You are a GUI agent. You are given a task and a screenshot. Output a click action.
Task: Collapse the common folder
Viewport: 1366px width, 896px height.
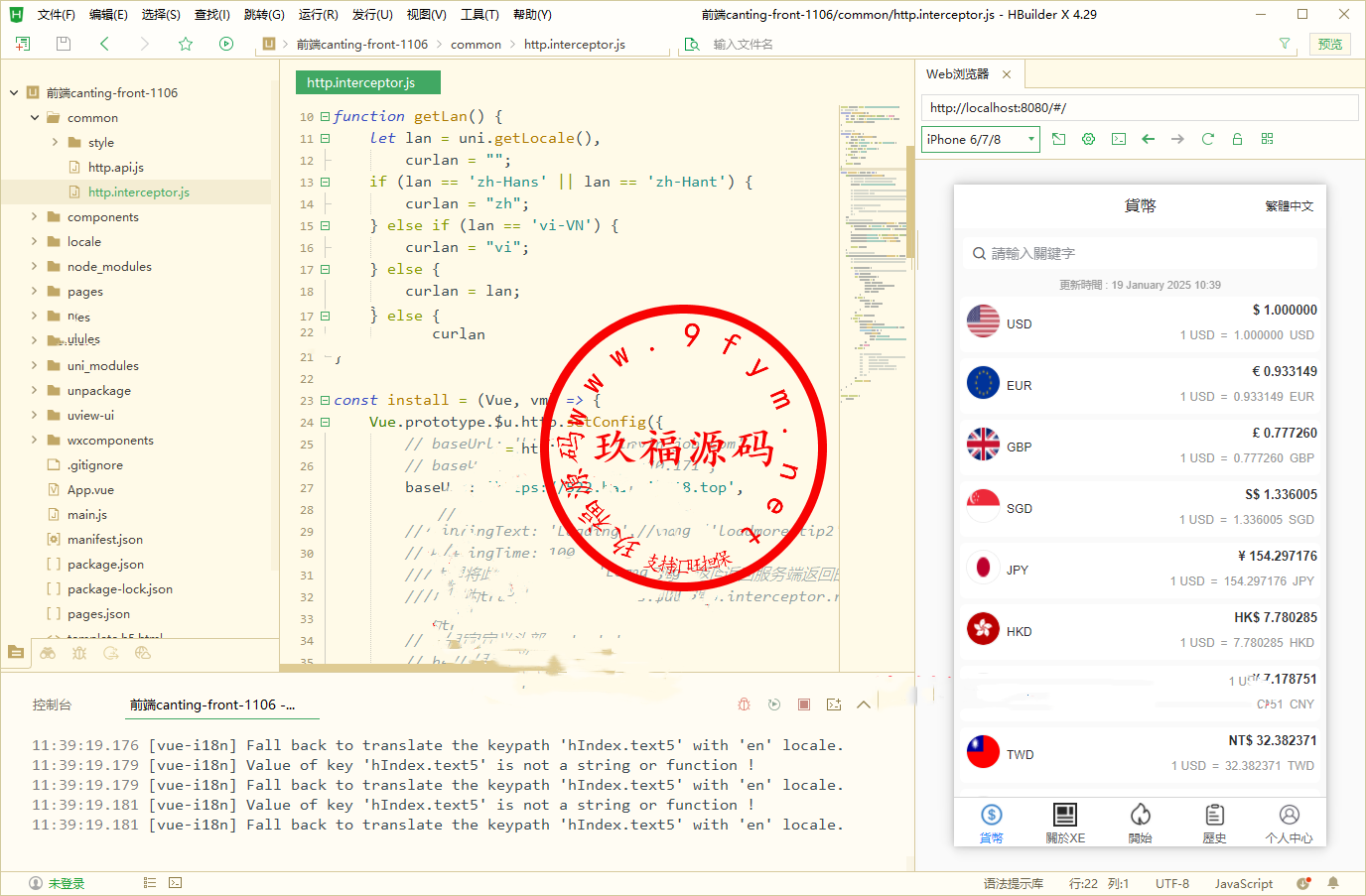[x=35, y=117]
